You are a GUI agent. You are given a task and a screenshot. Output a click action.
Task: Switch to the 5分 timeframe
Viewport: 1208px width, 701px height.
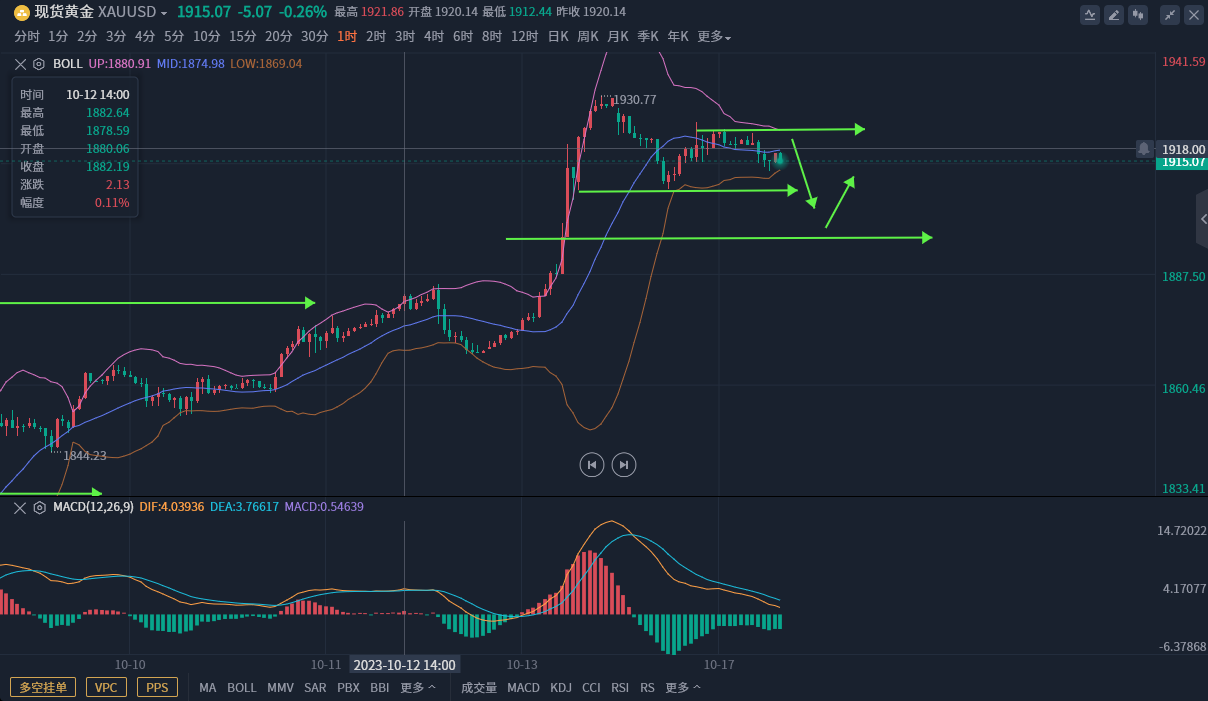coord(174,36)
